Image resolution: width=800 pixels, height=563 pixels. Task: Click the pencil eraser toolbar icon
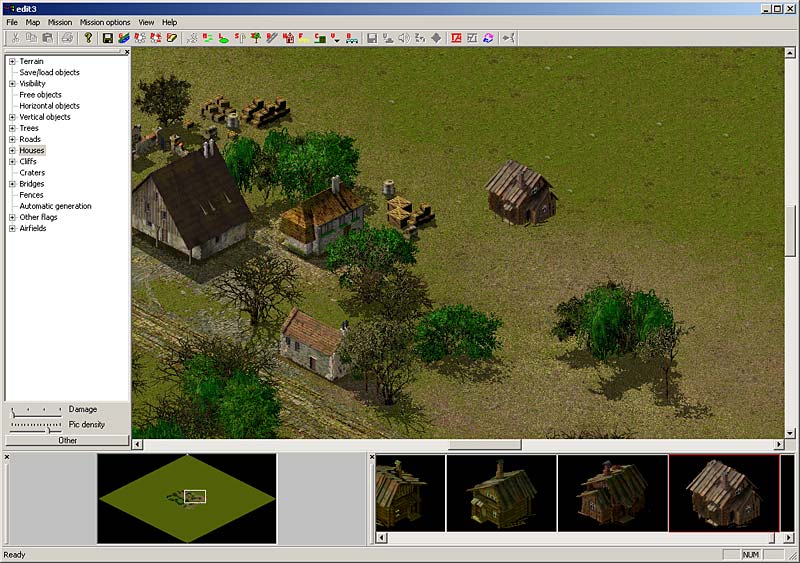click(x=172, y=38)
